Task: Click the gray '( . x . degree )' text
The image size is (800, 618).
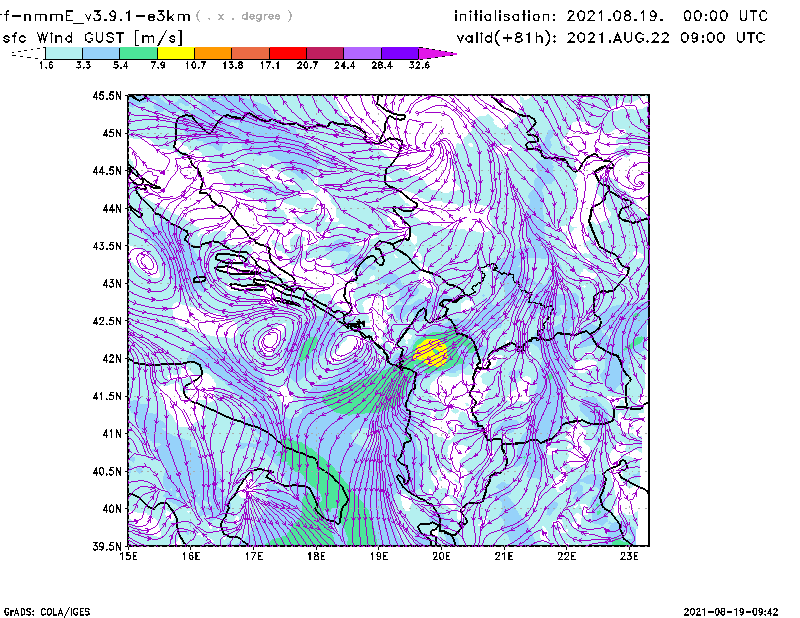Action: click(244, 16)
